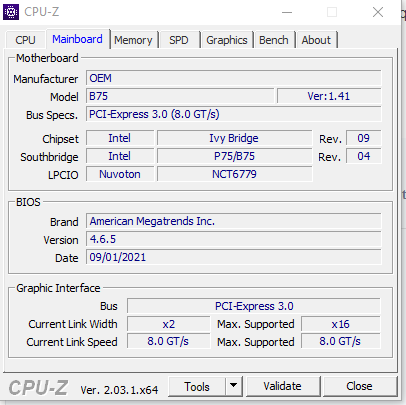
Task: Close CPU-Z with title bar X
Action: (378, 12)
